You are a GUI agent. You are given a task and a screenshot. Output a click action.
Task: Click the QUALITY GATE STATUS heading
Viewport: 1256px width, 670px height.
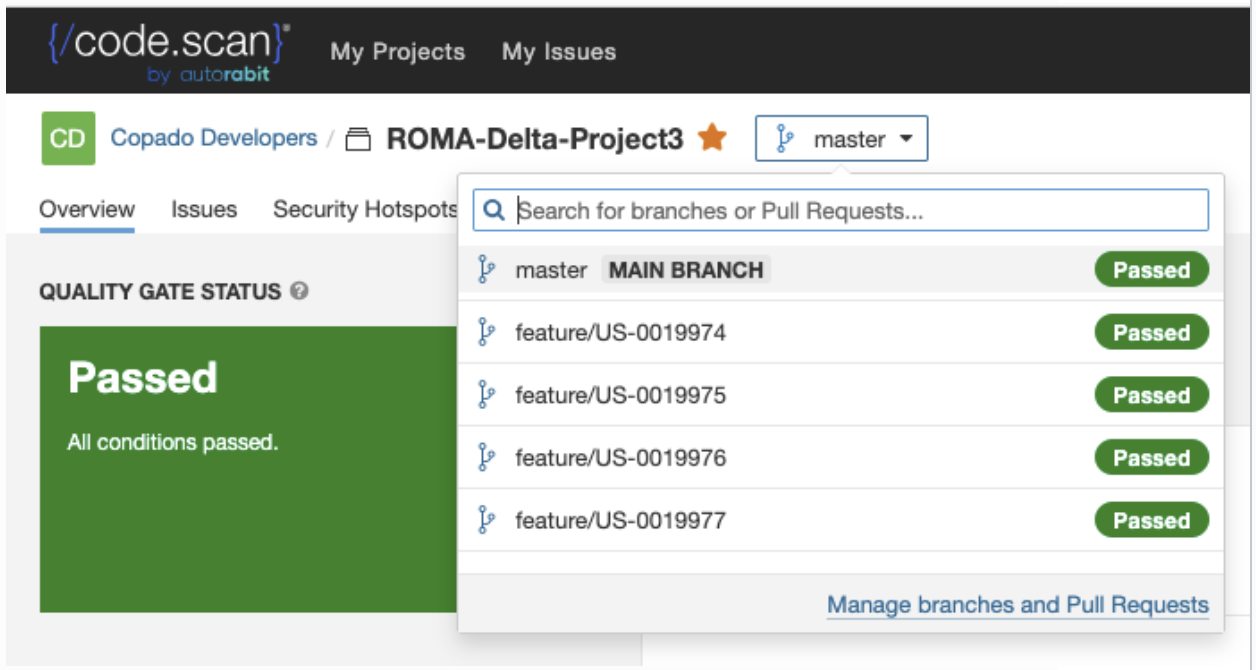(x=160, y=292)
